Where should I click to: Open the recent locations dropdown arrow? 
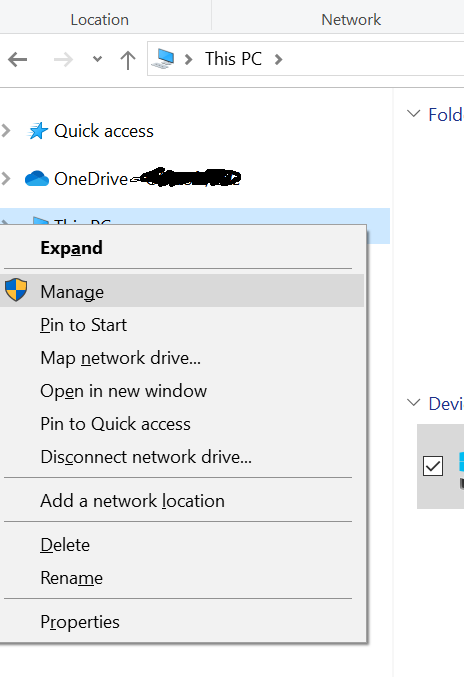click(x=98, y=59)
